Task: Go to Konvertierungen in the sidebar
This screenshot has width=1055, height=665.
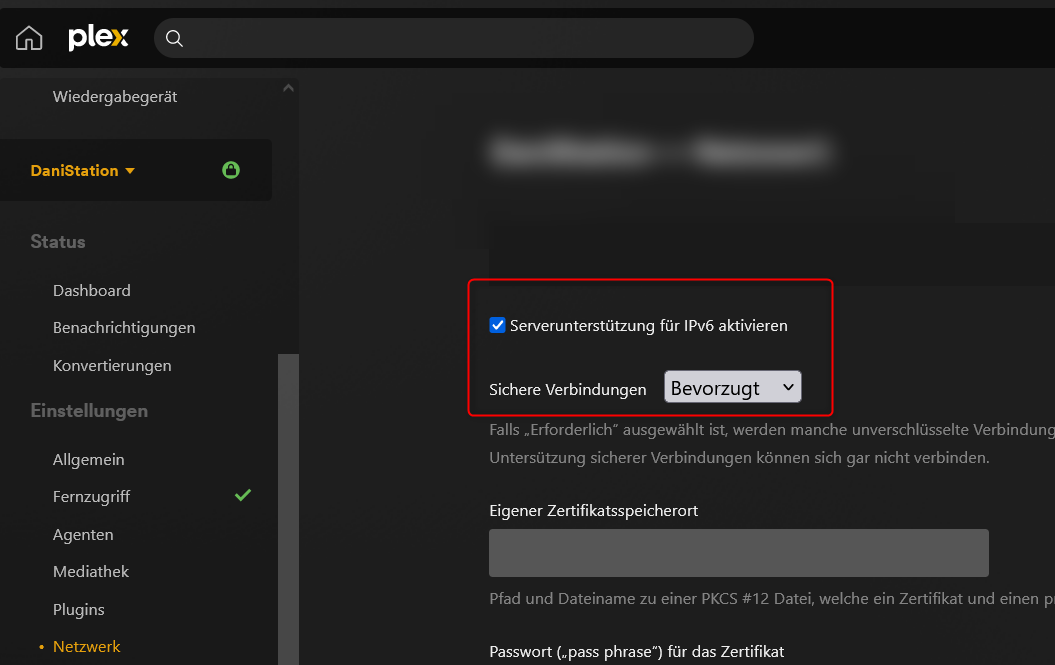Action: (112, 366)
